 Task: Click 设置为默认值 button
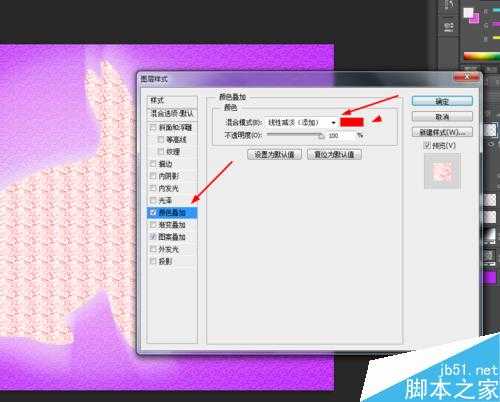coord(274,155)
